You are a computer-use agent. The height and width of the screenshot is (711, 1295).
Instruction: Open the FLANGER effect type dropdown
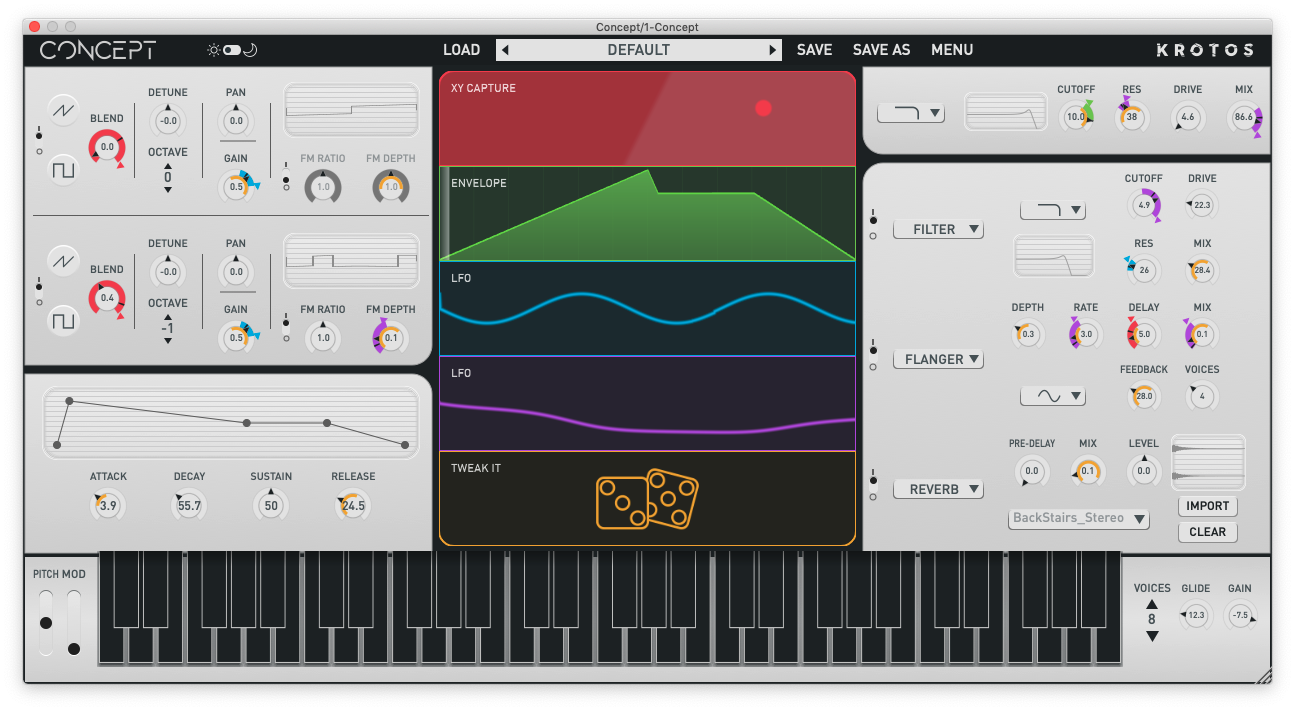click(x=938, y=359)
